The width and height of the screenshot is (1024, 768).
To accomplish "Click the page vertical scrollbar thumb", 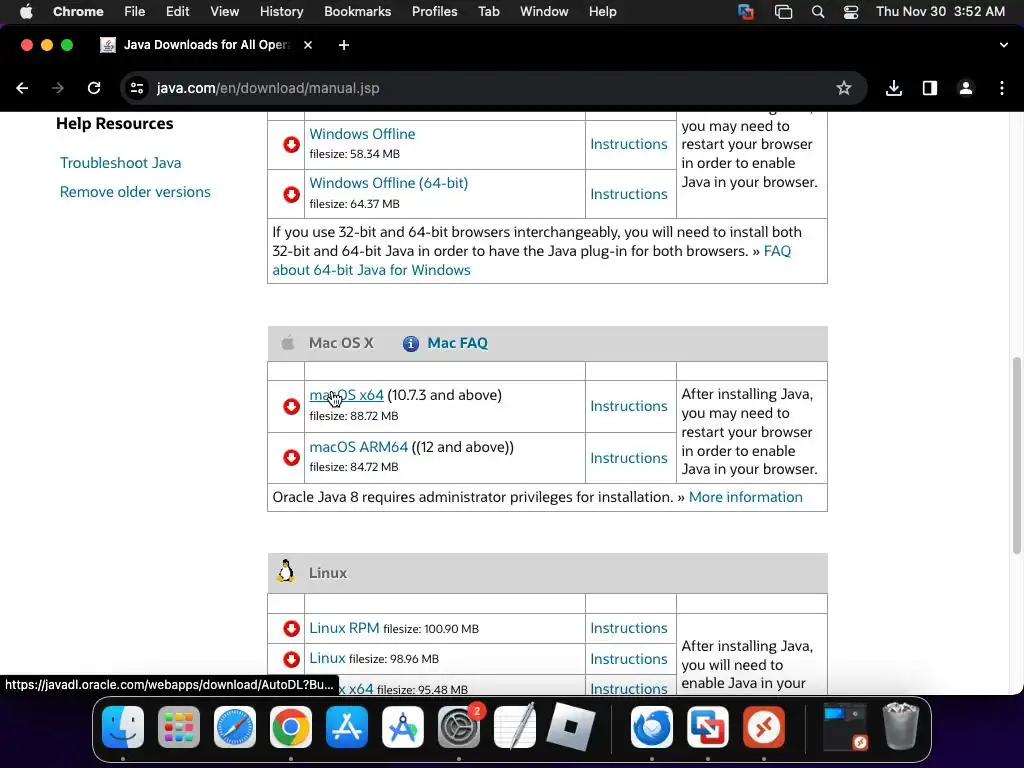I will [x=1016, y=455].
